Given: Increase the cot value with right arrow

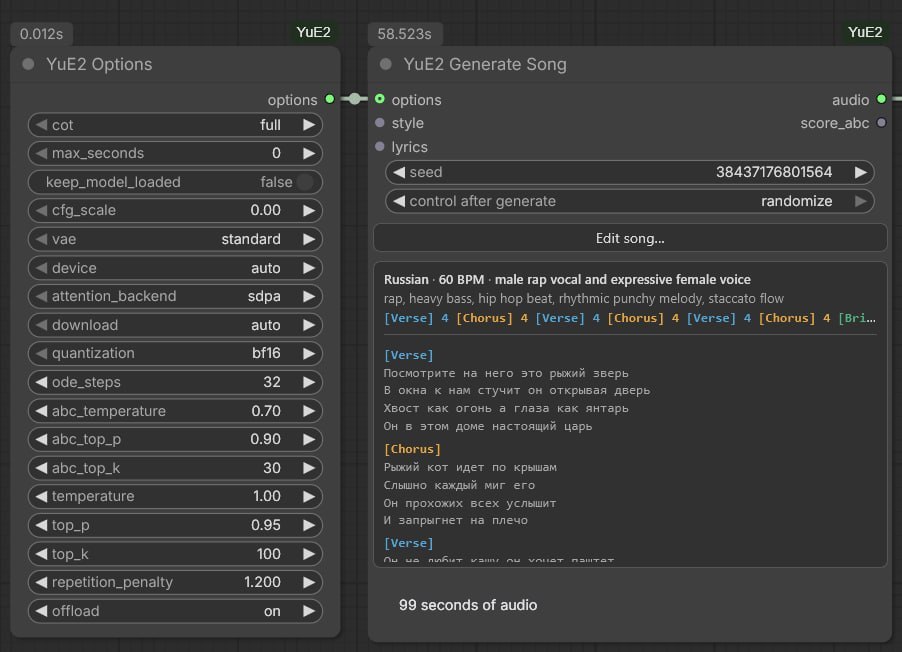Looking at the screenshot, I should [x=309, y=125].
